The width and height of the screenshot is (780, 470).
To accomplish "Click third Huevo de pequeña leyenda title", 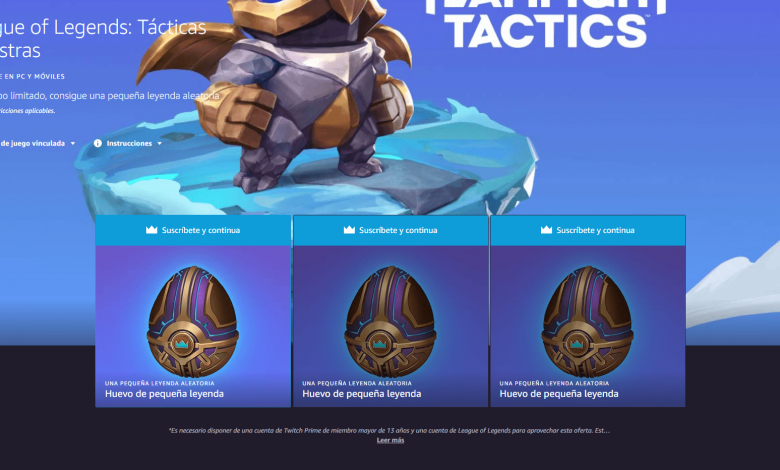I will [x=559, y=394].
